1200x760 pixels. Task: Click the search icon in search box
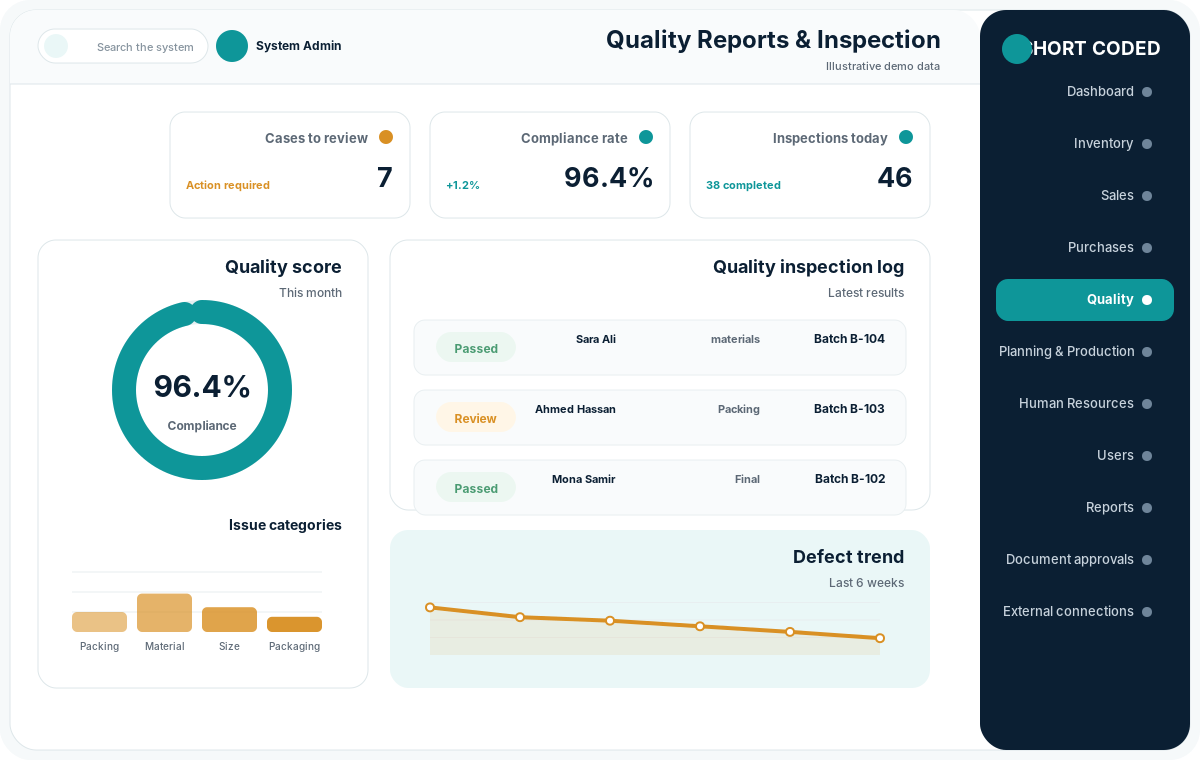coord(56,46)
